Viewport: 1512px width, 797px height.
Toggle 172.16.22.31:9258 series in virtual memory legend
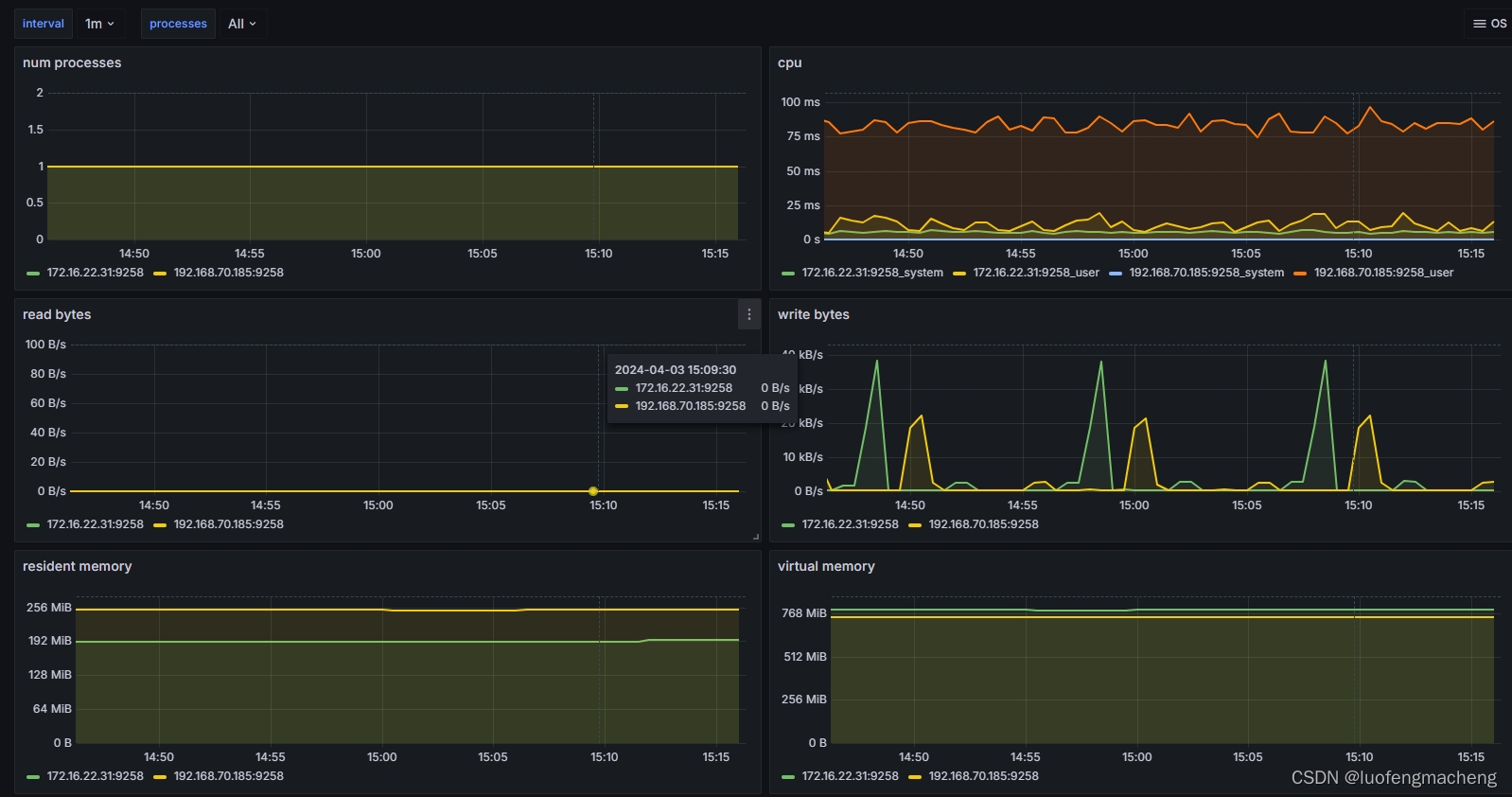point(851,776)
